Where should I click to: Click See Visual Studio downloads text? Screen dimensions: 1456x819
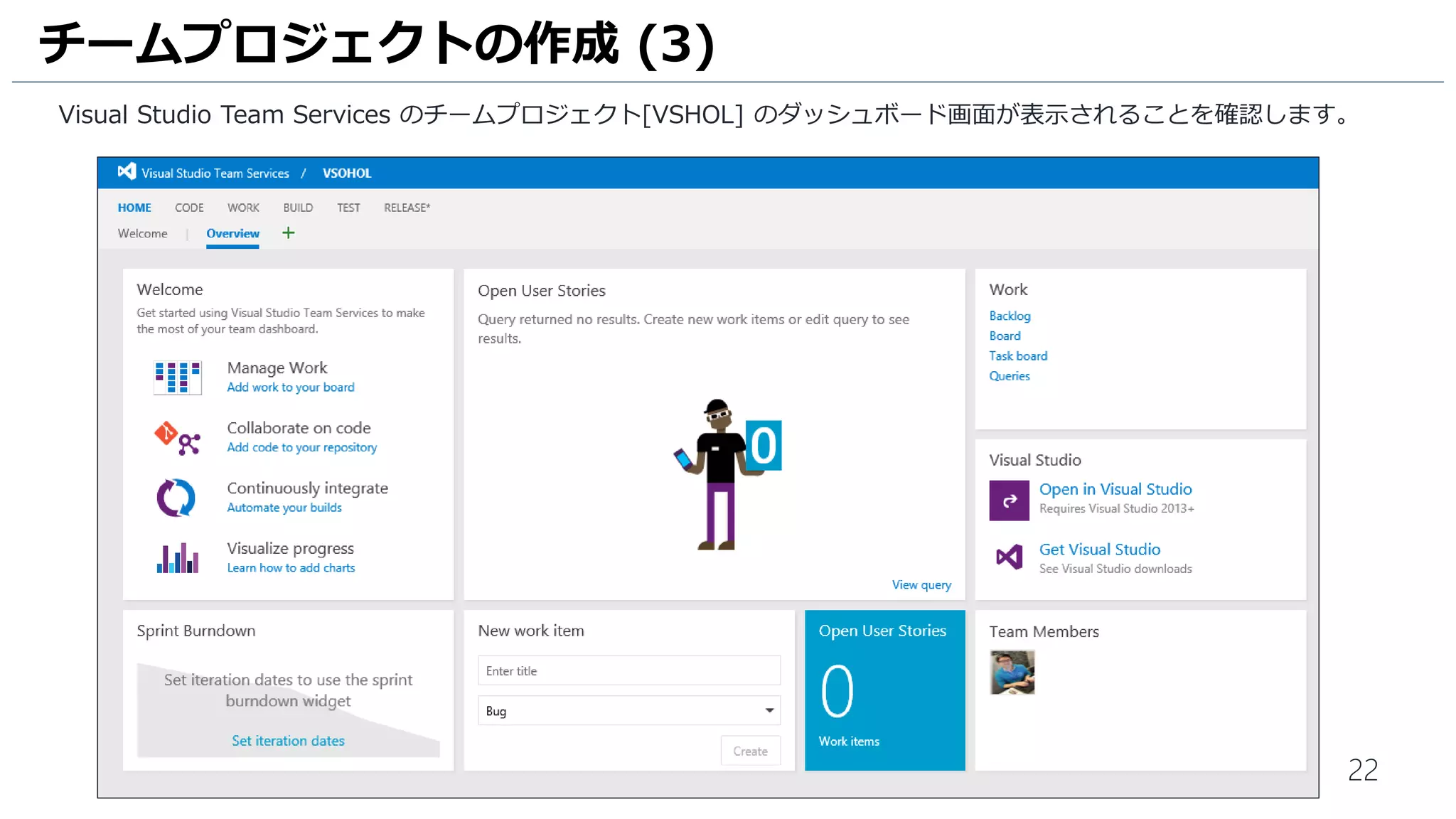click(x=1115, y=569)
